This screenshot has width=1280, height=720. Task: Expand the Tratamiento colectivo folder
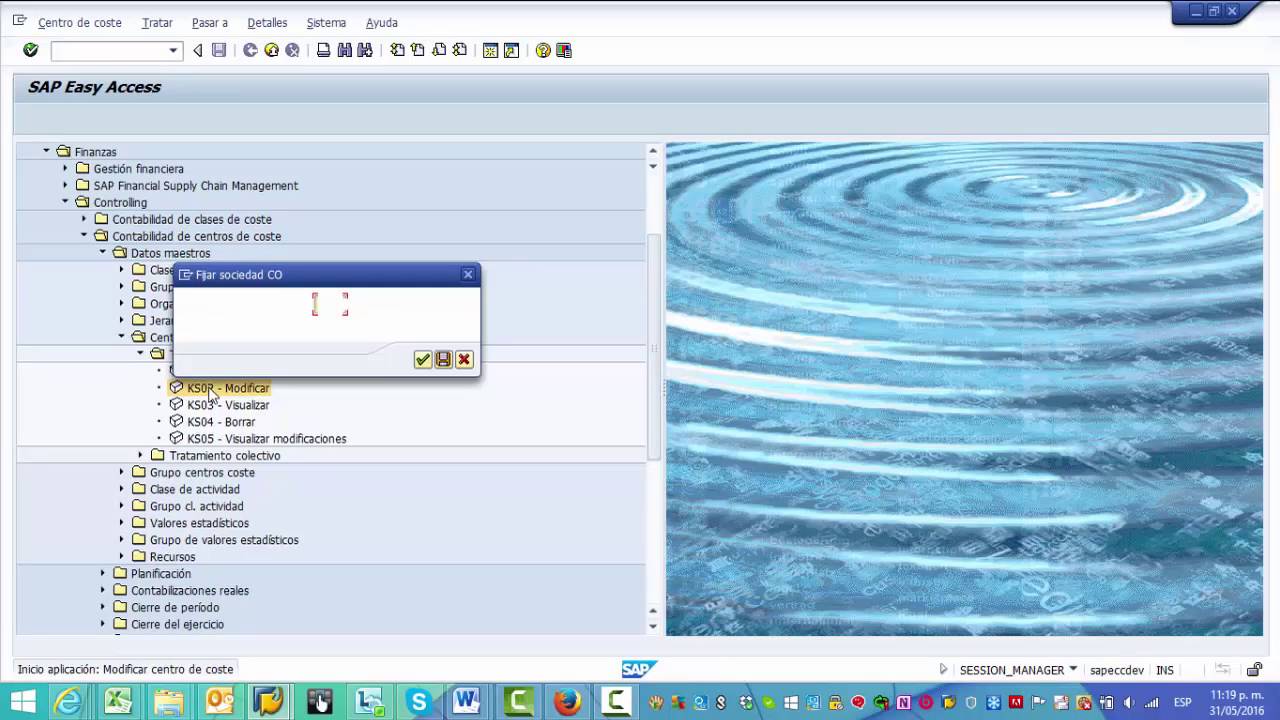click(x=141, y=455)
